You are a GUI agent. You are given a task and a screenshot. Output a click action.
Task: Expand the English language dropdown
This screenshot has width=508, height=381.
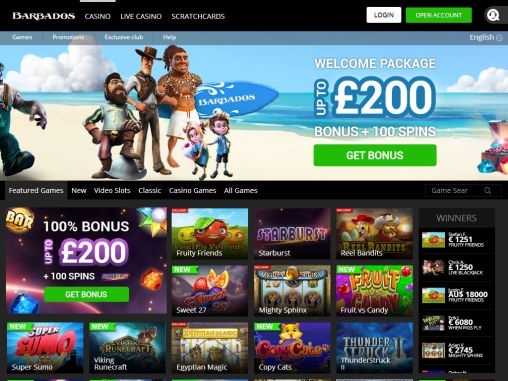(x=486, y=37)
